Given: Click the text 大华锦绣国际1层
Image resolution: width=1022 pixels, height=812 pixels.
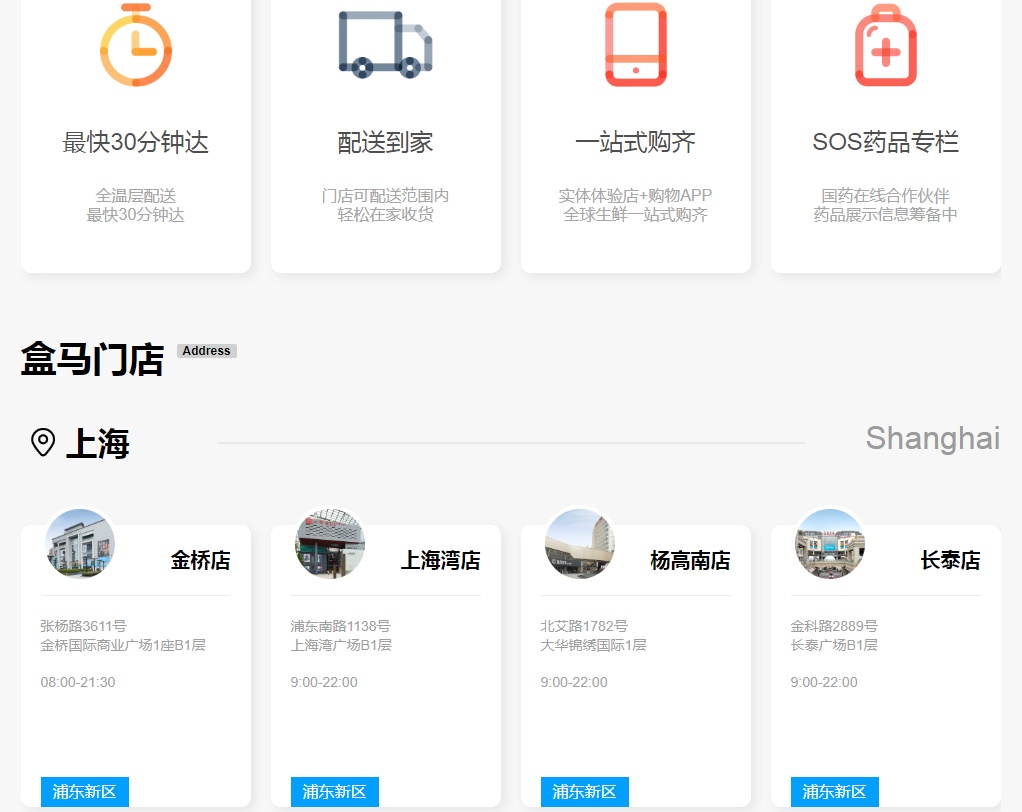Looking at the screenshot, I should click(x=593, y=645).
